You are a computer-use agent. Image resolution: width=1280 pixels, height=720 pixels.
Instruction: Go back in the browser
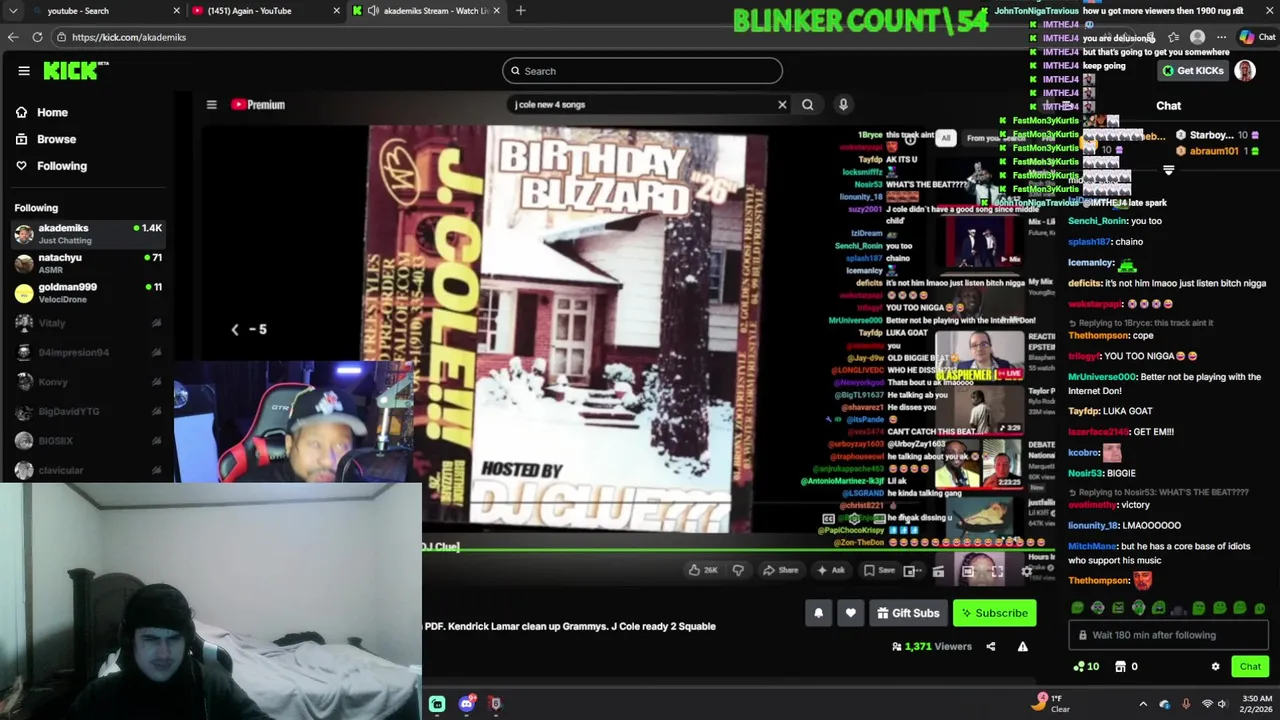[13, 37]
